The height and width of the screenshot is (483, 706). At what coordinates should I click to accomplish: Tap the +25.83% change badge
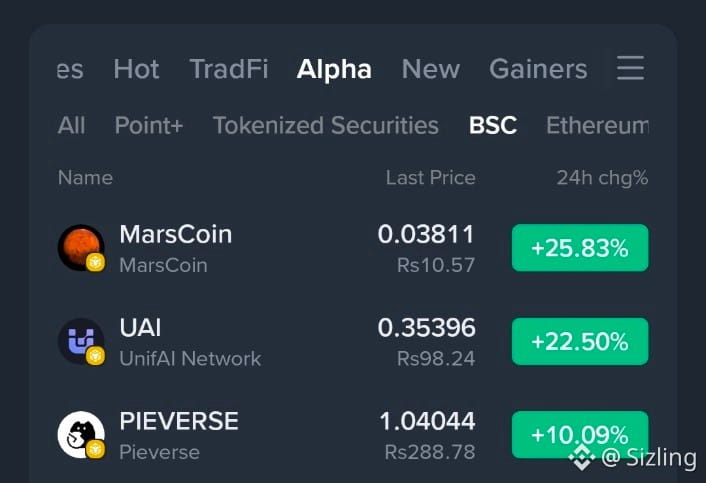pos(580,248)
